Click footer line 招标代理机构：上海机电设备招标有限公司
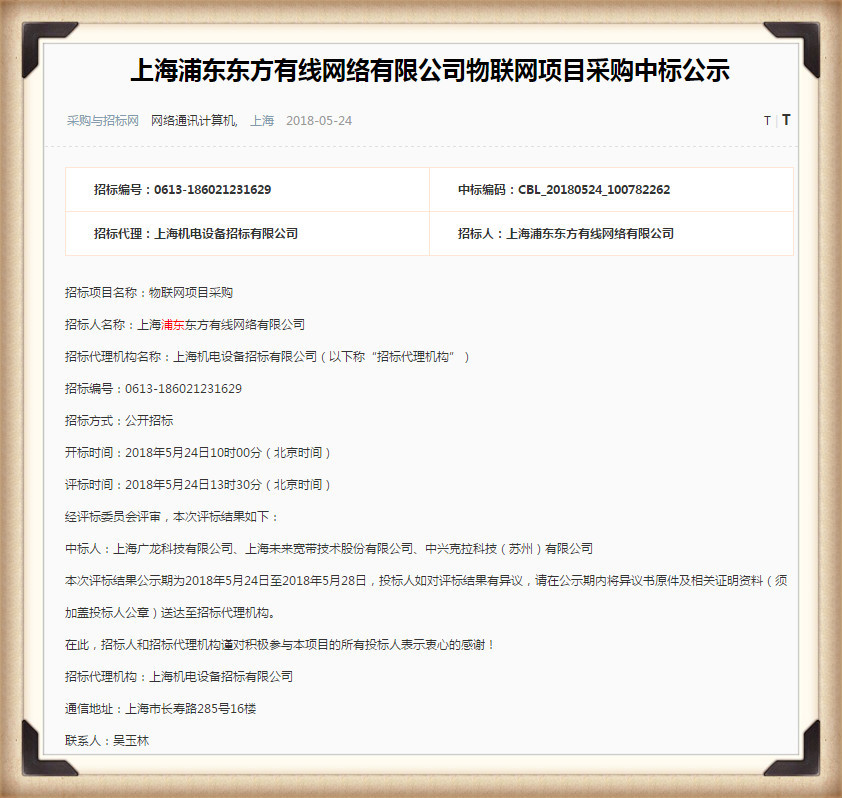The width and height of the screenshot is (842, 798). (x=179, y=677)
